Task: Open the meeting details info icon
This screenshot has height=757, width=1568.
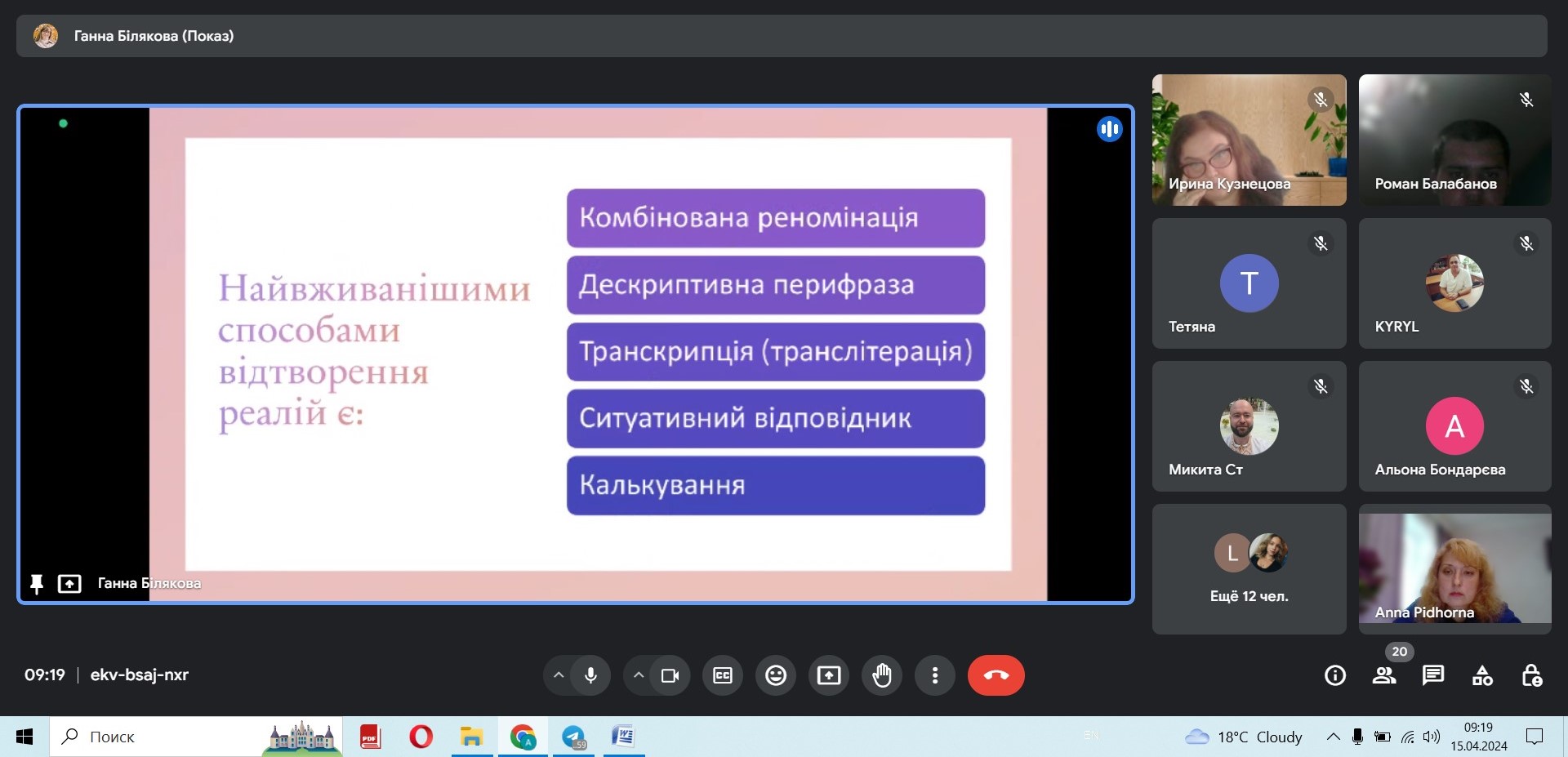Action: [1335, 675]
